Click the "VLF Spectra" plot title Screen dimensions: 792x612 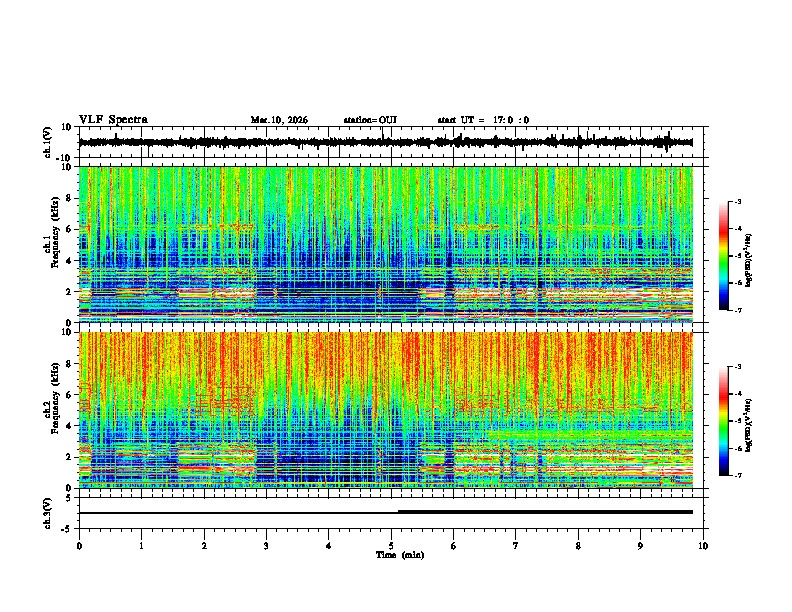(x=113, y=120)
